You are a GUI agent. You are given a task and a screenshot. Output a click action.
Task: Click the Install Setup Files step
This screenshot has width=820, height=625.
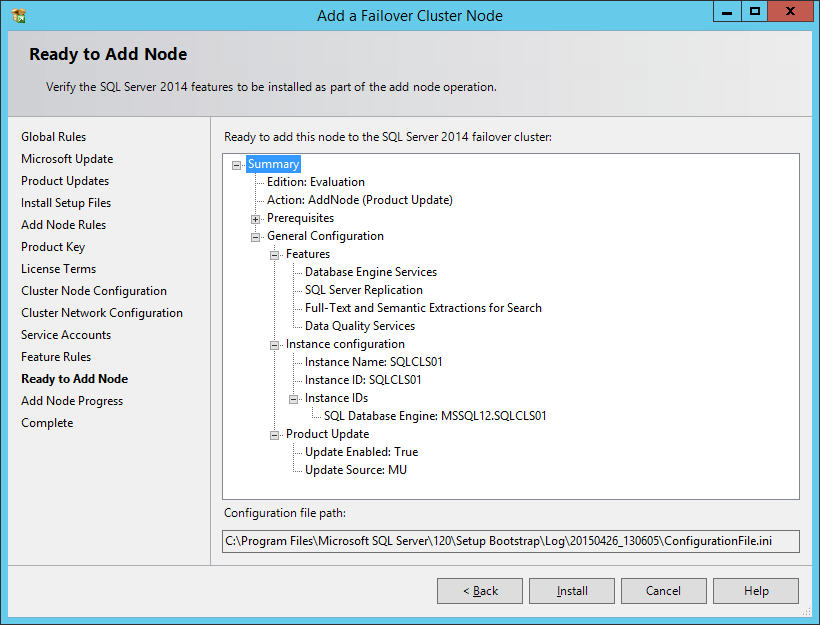[x=66, y=203]
